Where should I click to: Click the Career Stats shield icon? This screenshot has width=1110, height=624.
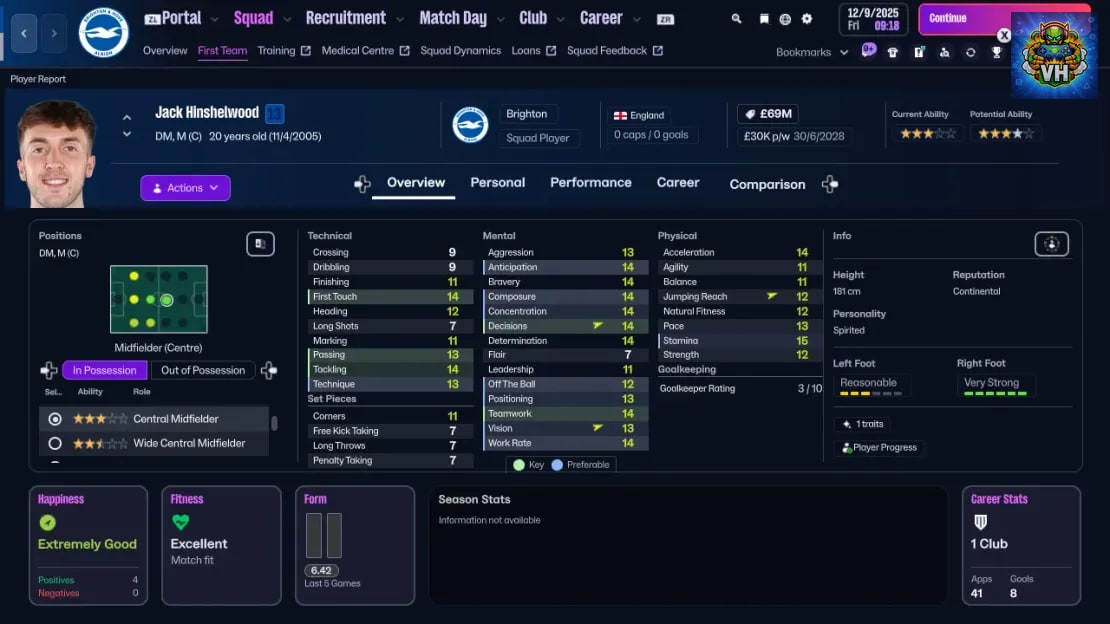point(980,522)
